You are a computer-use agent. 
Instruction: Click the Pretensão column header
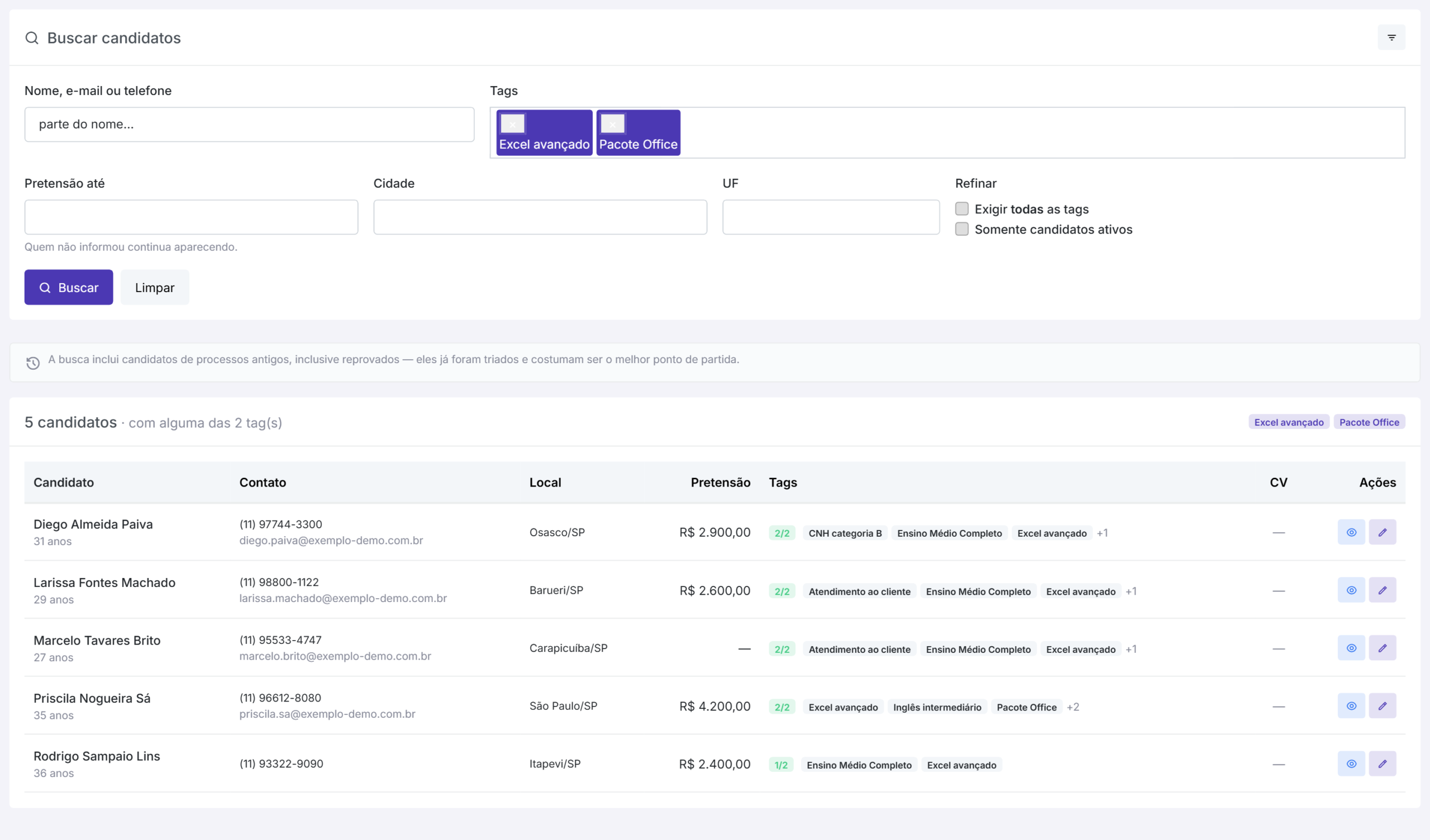click(720, 483)
